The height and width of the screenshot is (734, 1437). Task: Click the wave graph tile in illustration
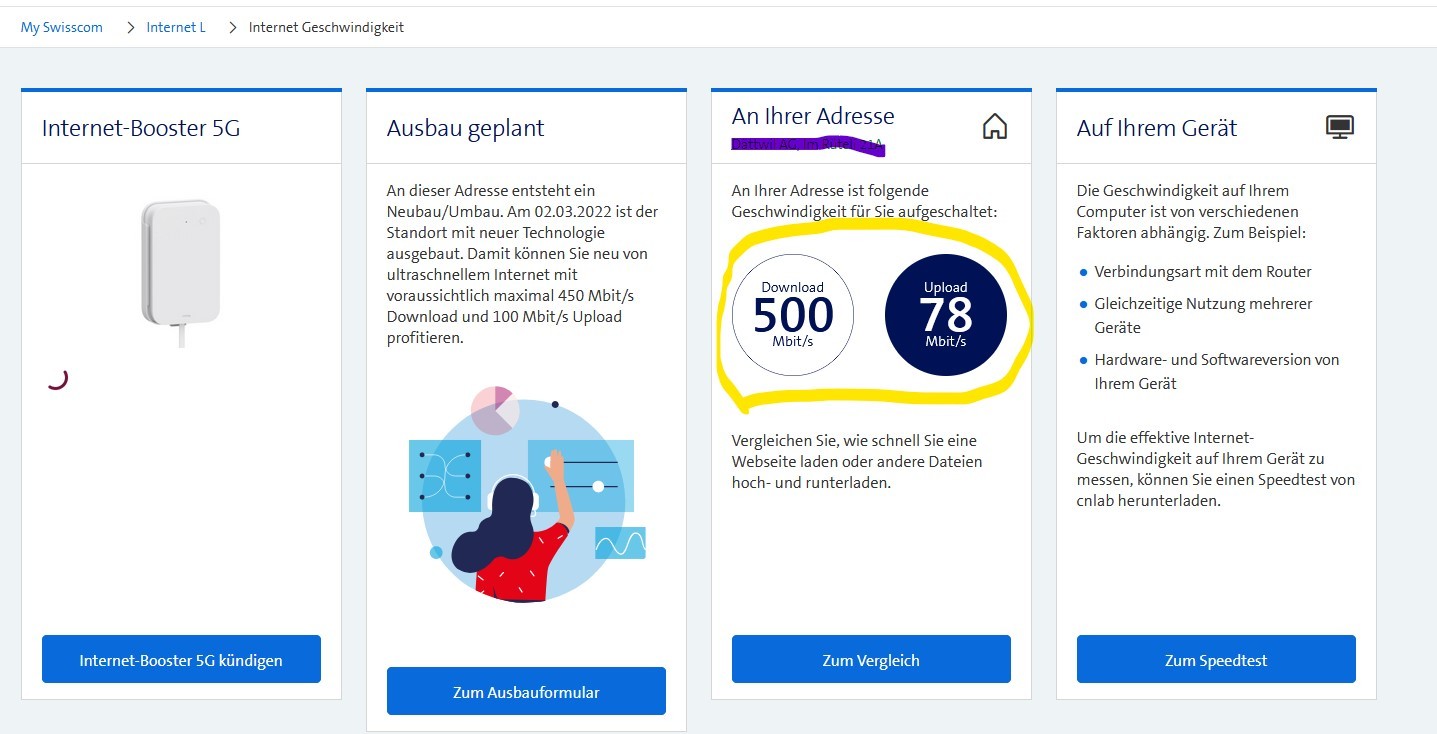620,543
